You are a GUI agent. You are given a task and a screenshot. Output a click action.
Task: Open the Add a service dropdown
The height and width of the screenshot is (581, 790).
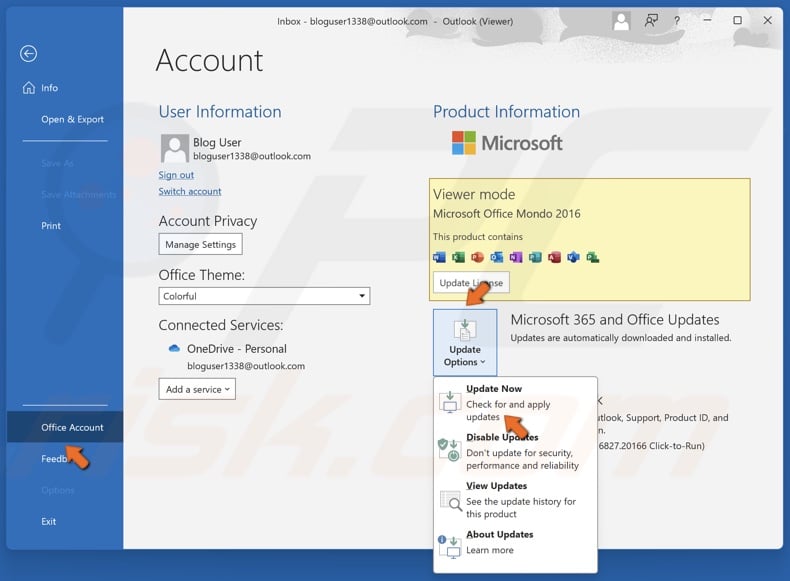coord(197,390)
